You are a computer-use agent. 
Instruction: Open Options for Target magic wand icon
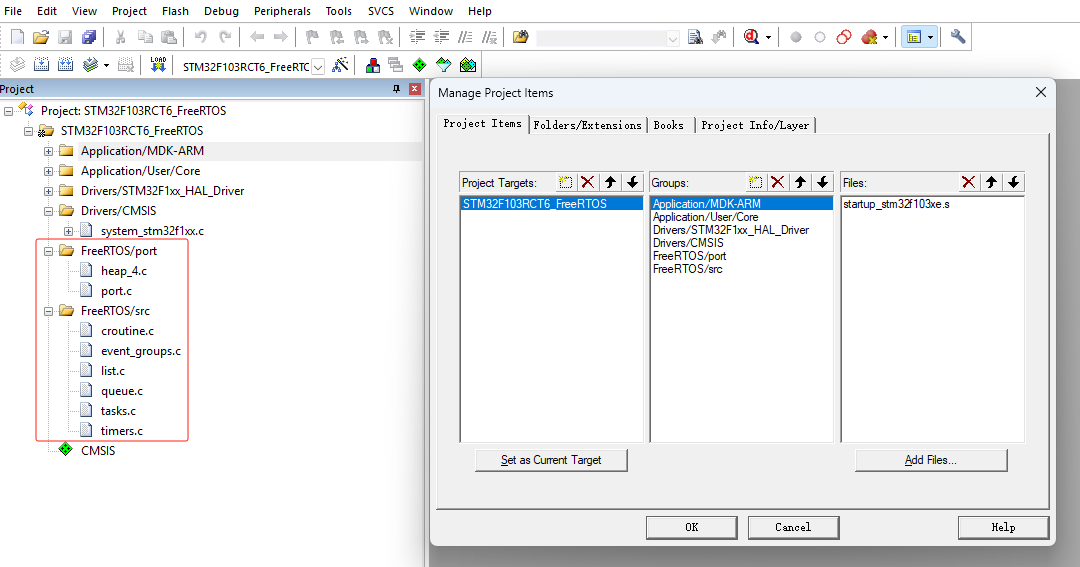point(340,65)
